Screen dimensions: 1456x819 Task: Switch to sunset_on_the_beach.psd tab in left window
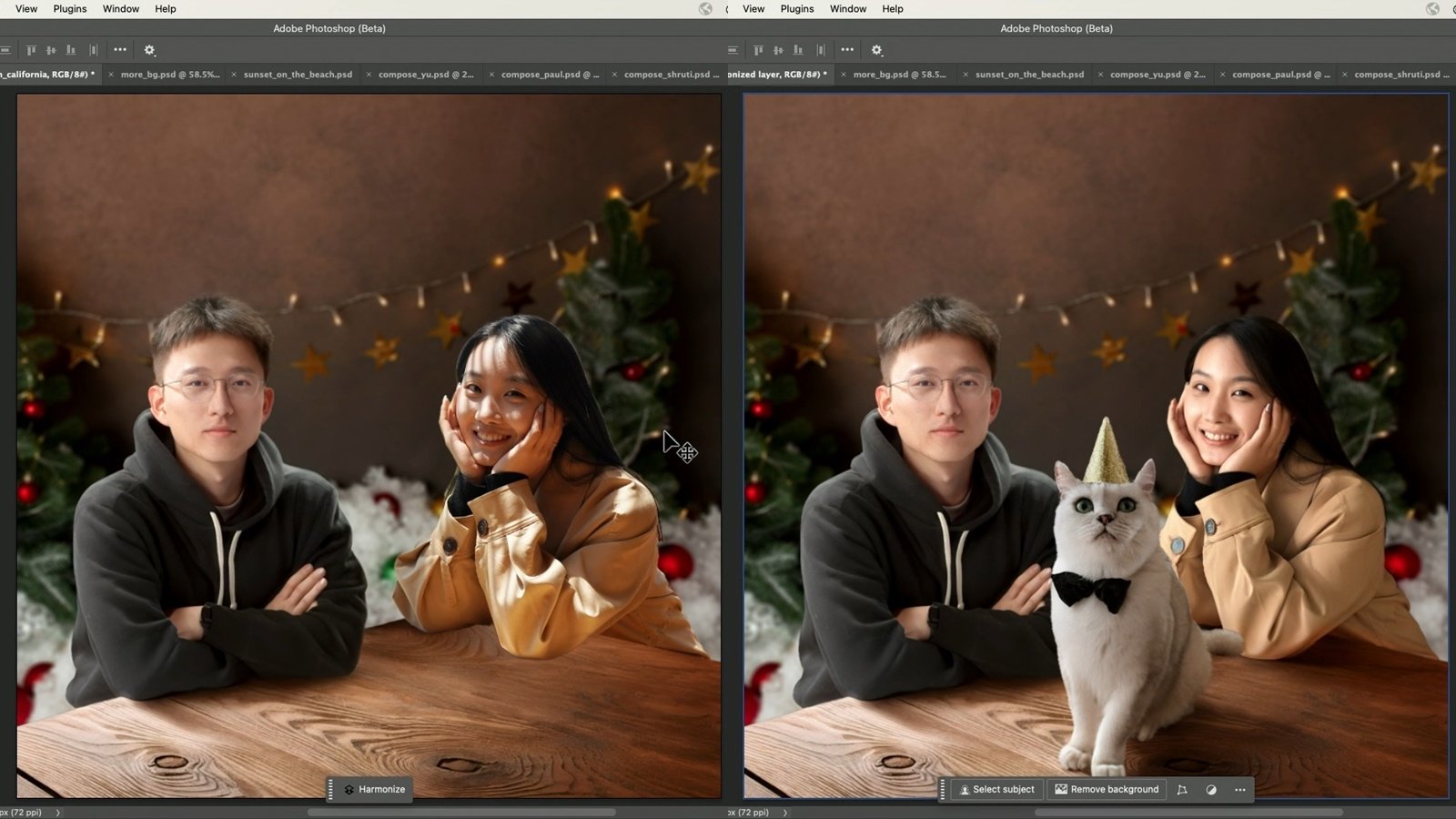(x=298, y=75)
